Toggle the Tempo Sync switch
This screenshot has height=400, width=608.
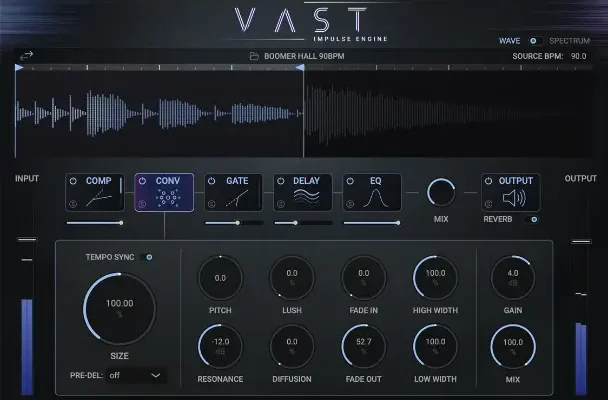[149, 258]
